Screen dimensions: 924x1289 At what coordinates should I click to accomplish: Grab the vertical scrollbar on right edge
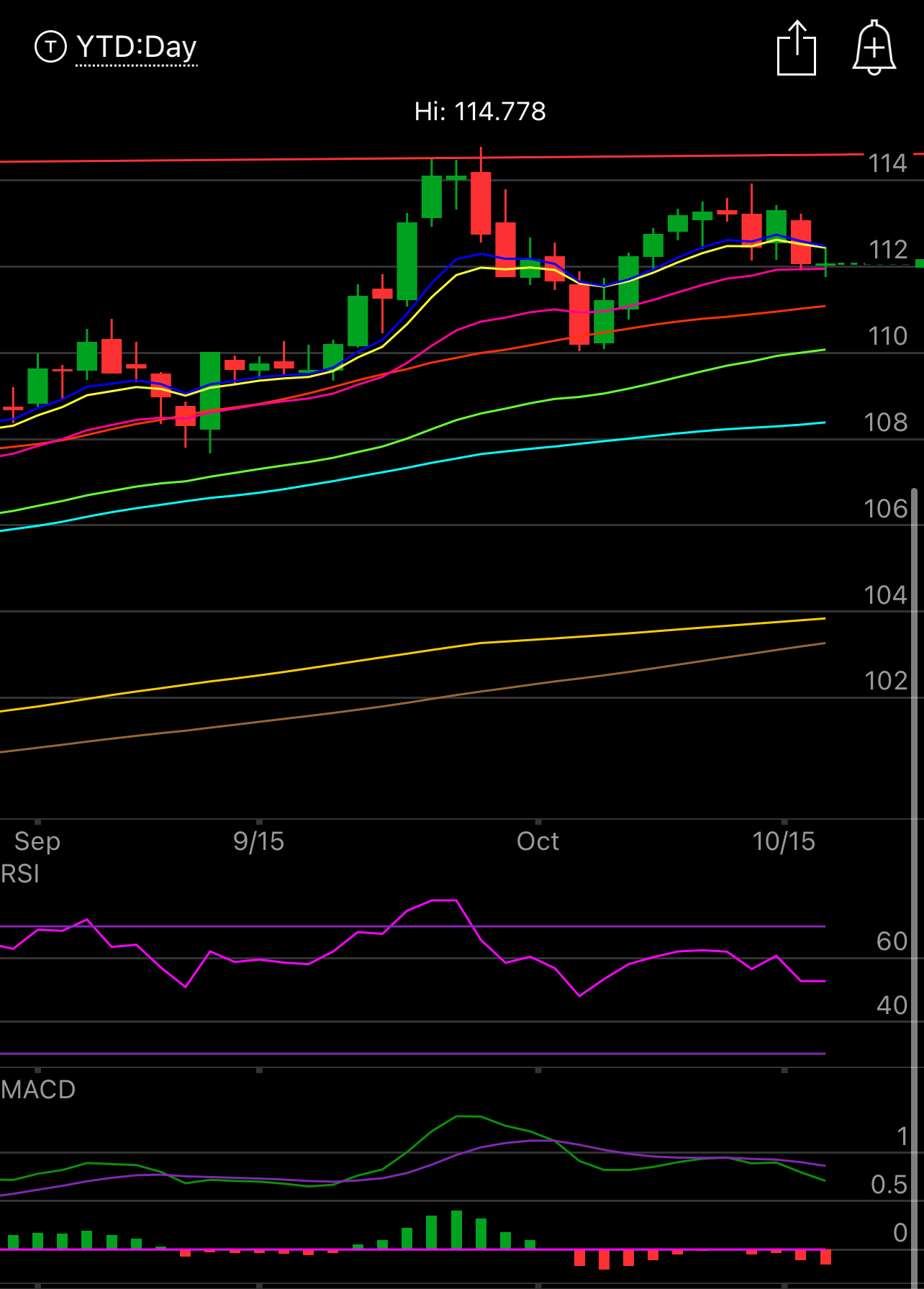(915, 888)
